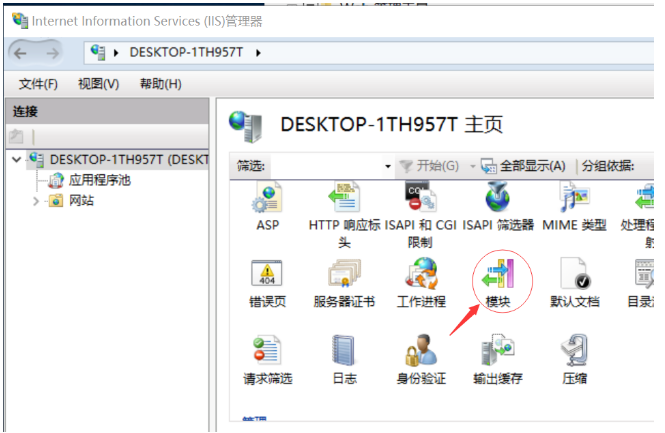Open 处理程序映射 icon at row end
This screenshot has height=433, width=665.
pos(645,198)
